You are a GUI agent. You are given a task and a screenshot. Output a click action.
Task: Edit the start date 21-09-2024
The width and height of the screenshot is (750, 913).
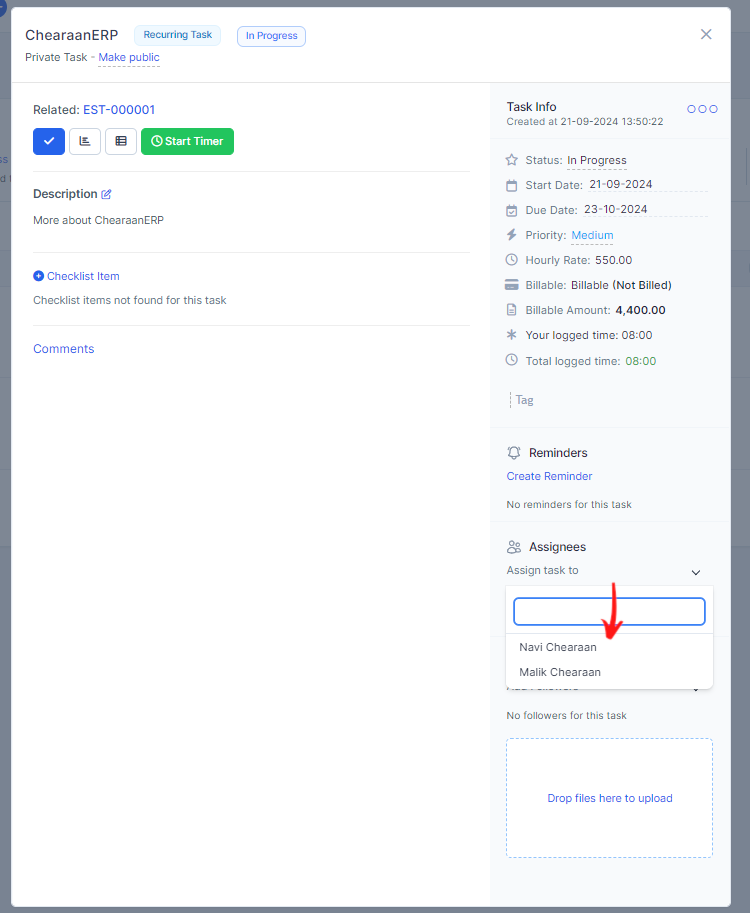[x=621, y=184]
